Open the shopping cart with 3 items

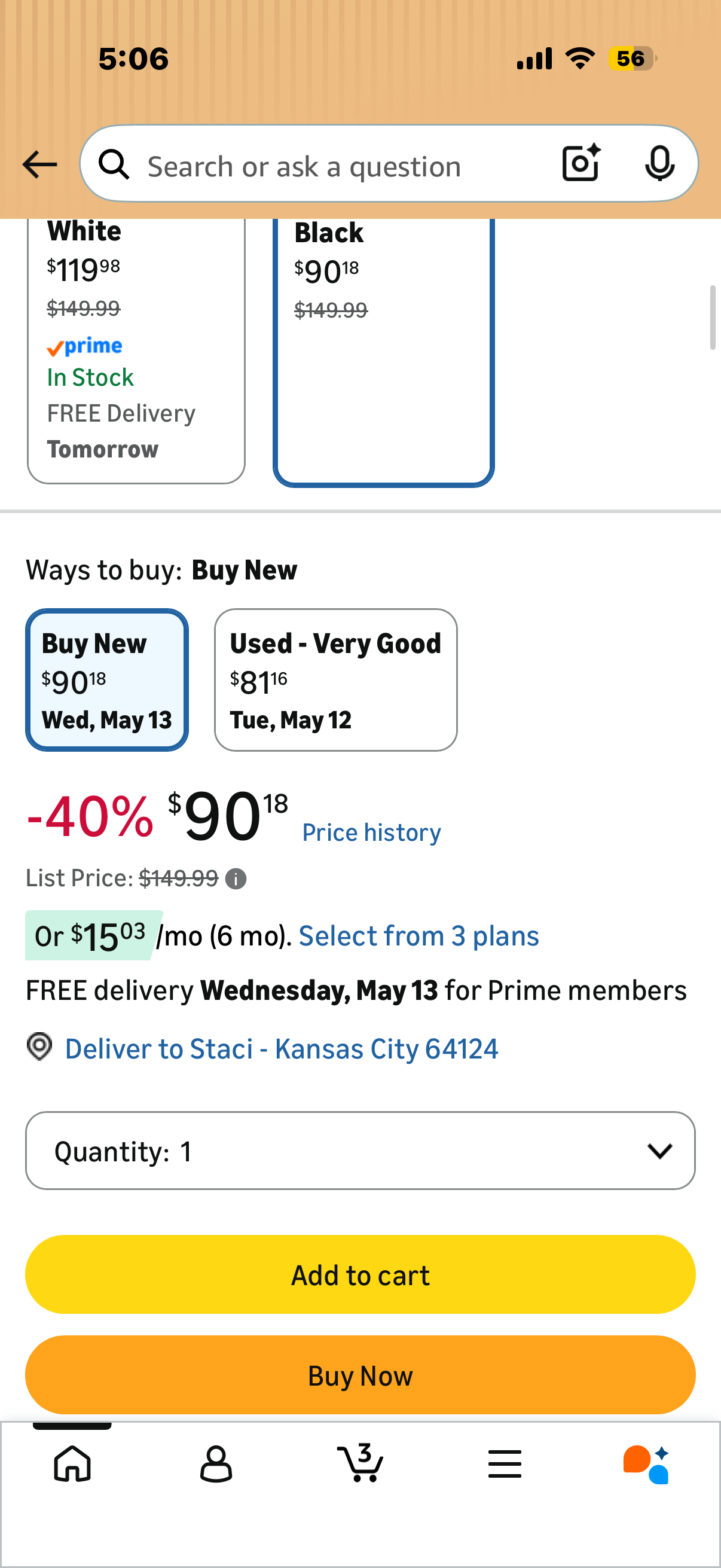pos(360,1462)
